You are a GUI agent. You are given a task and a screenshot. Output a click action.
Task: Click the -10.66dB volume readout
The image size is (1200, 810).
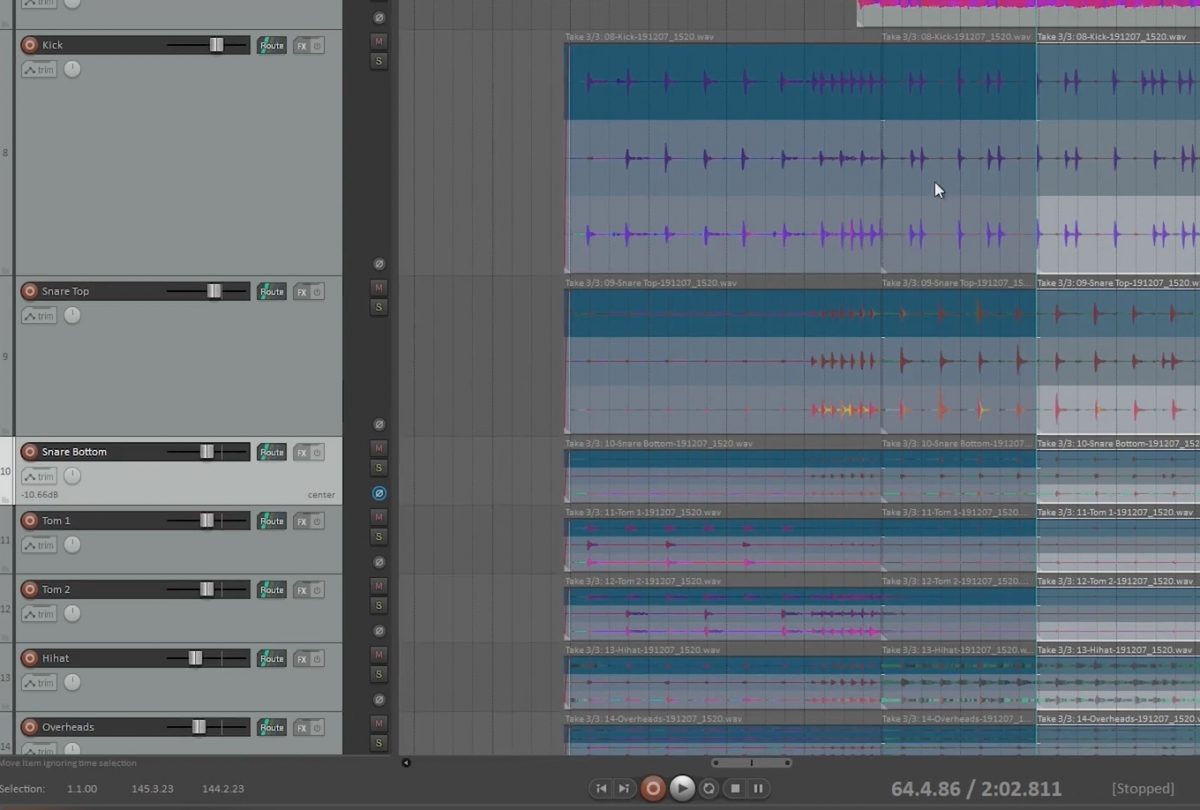(39, 495)
